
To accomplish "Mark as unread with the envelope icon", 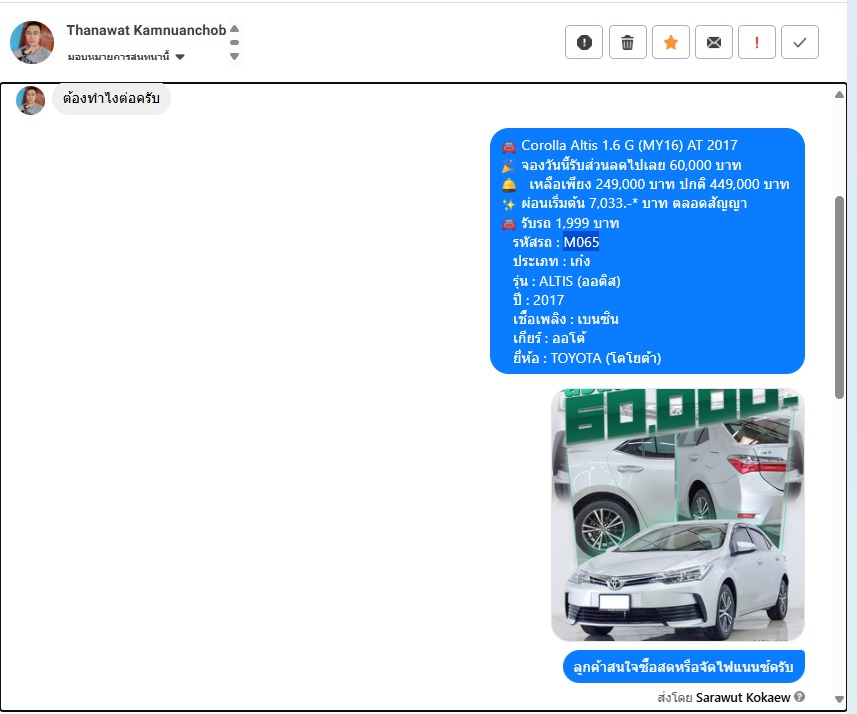I will click(x=714, y=42).
